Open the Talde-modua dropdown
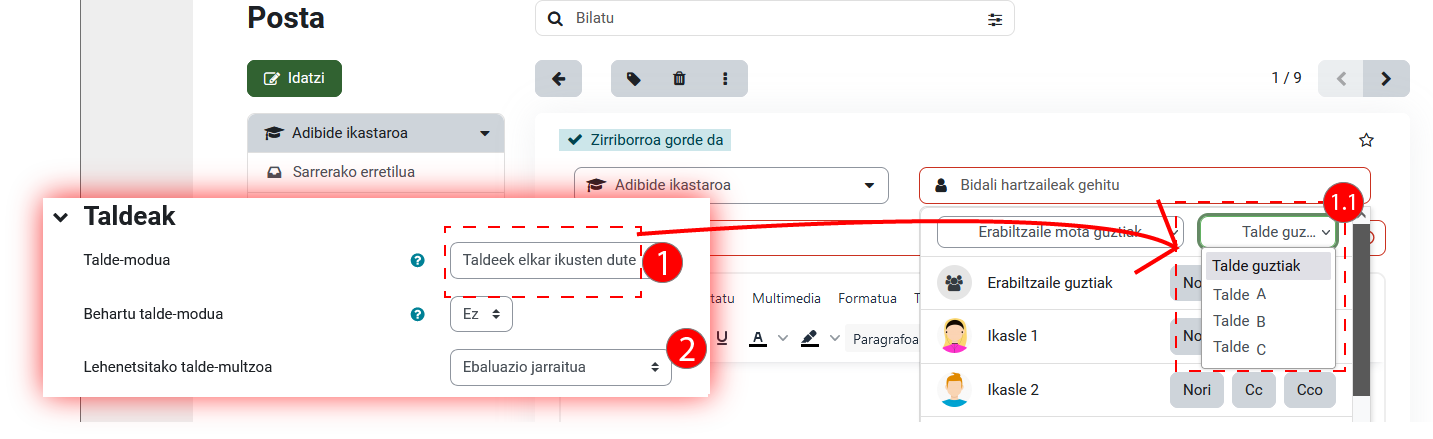1433x439 pixels. (547, 261)
